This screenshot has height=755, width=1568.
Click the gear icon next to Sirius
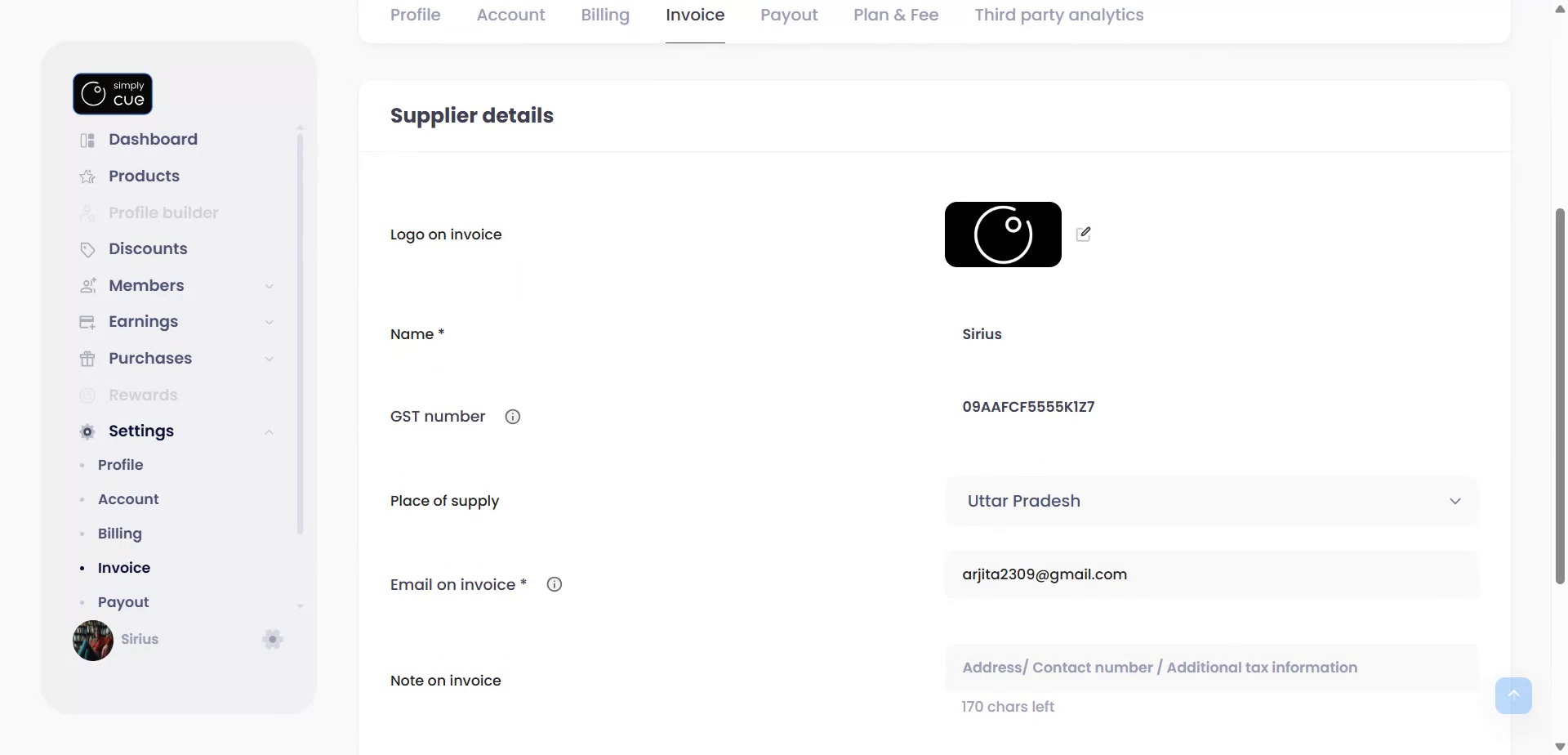point(273,639)
